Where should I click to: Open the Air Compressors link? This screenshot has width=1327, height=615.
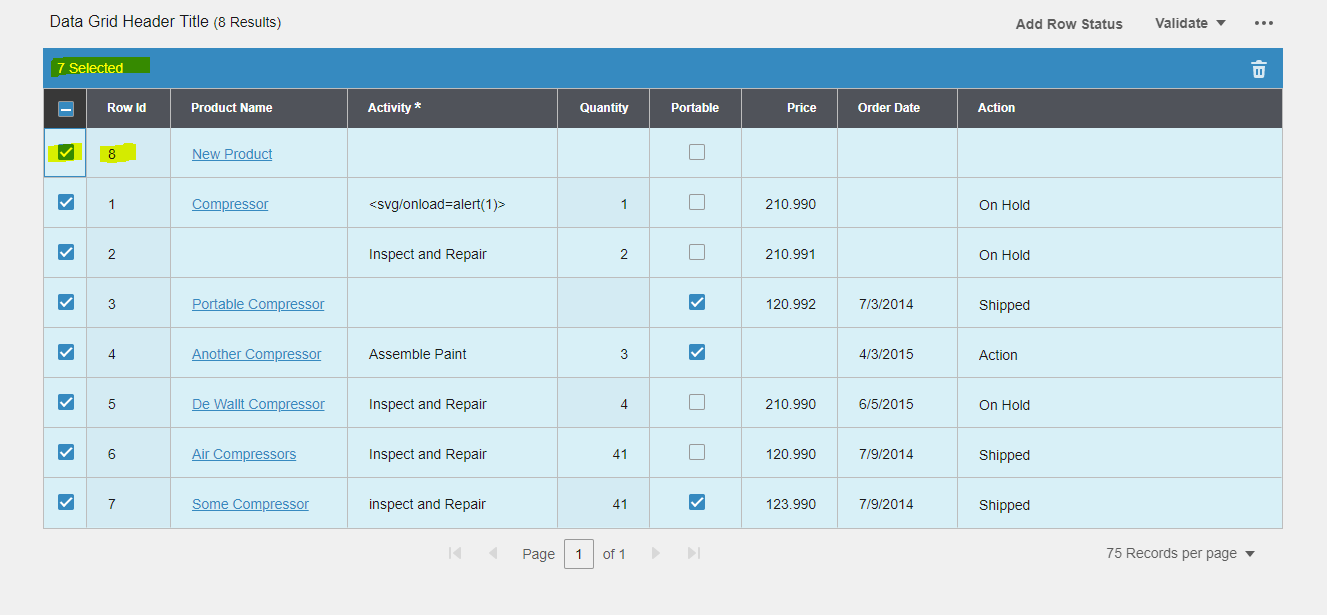[x=244, y=454]
